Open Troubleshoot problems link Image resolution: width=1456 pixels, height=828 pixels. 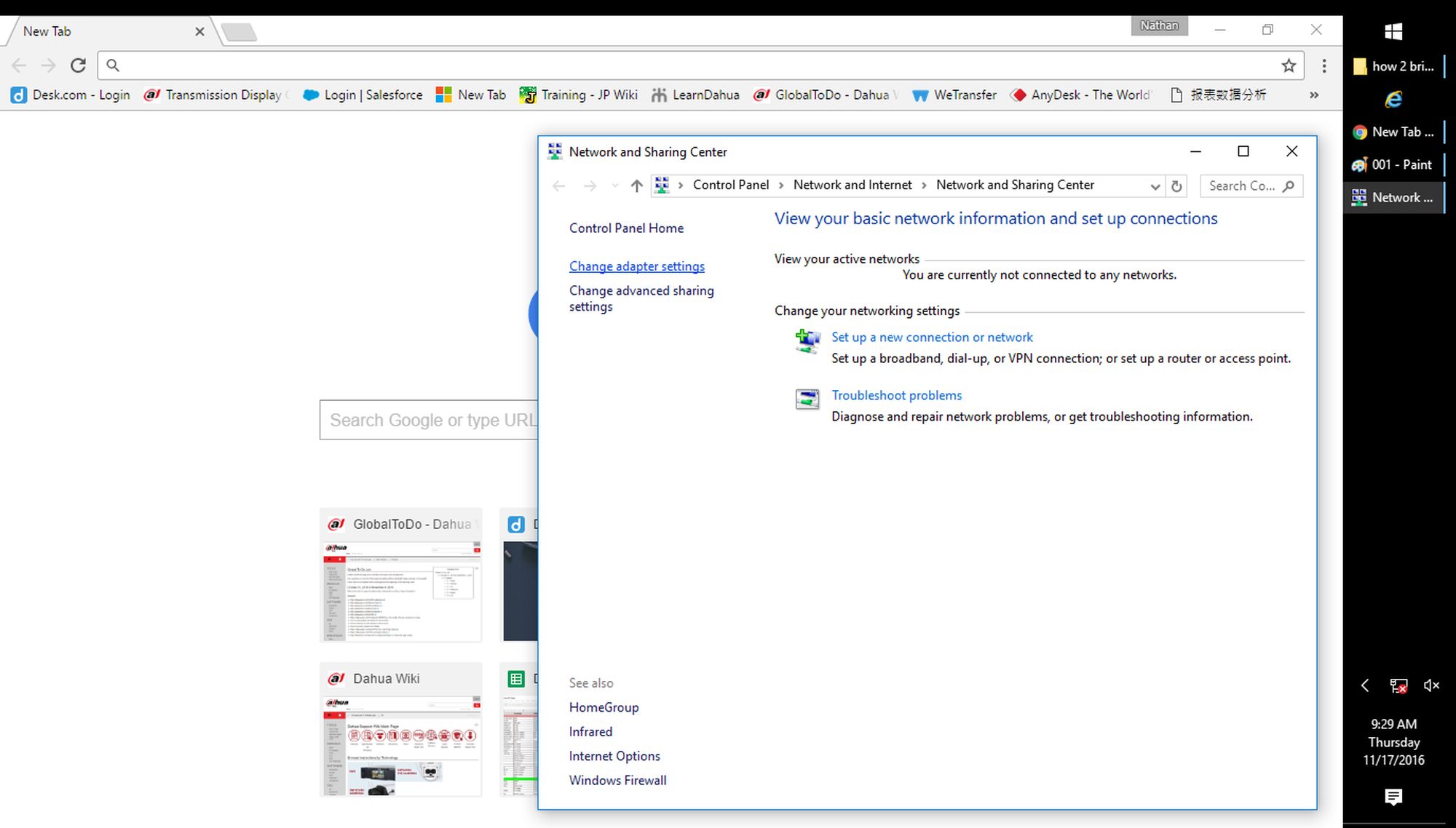coord(896,395)
